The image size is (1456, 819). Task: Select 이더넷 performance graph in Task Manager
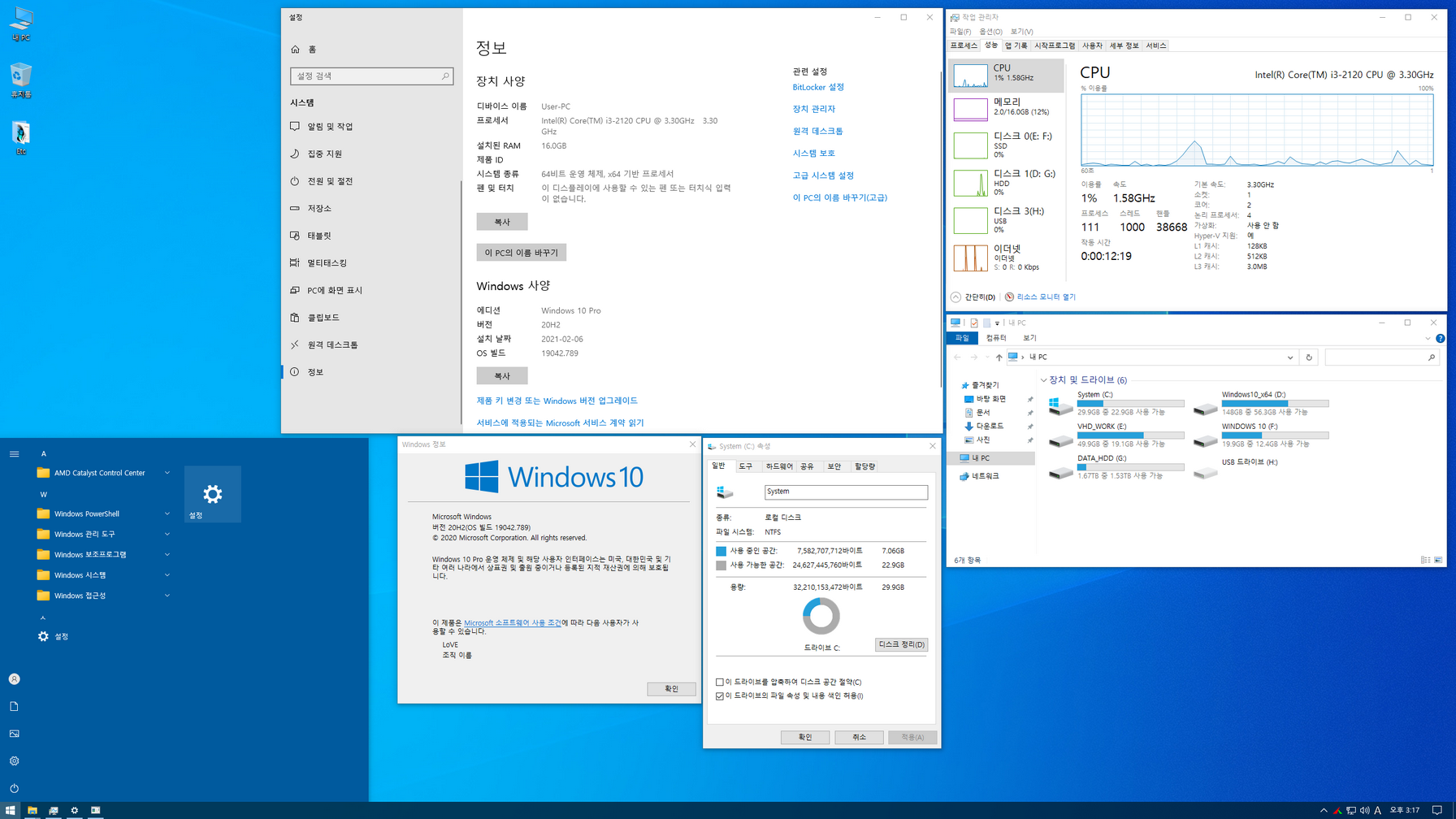click(1006, 258)
